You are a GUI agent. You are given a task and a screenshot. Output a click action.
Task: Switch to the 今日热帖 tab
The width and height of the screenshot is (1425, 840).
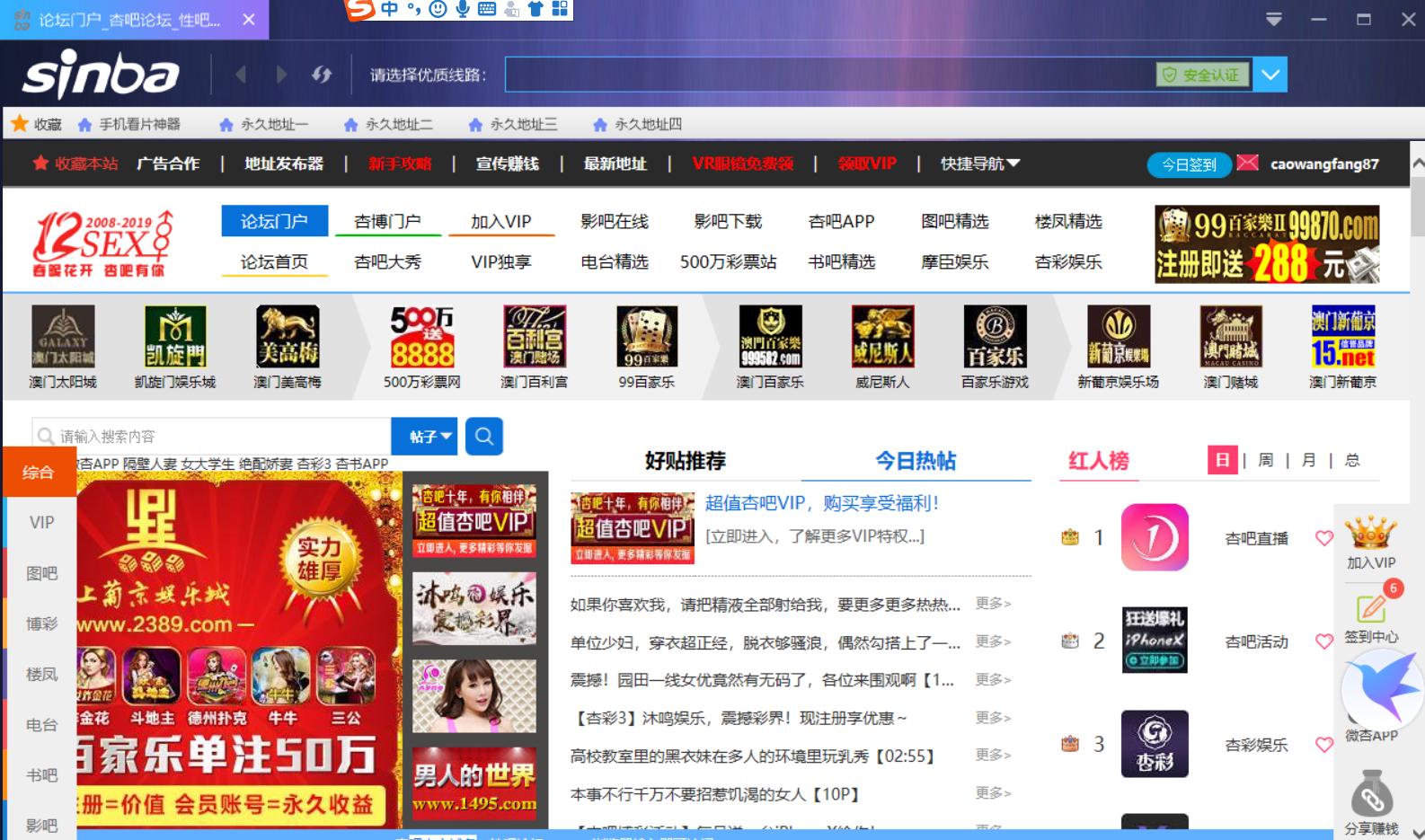916,461
